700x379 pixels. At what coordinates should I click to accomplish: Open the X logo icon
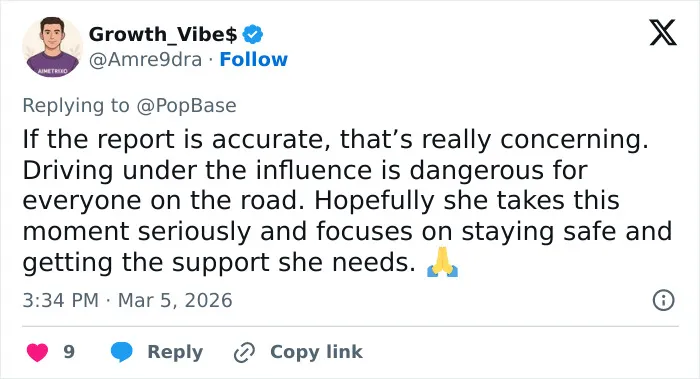[663, 32]
